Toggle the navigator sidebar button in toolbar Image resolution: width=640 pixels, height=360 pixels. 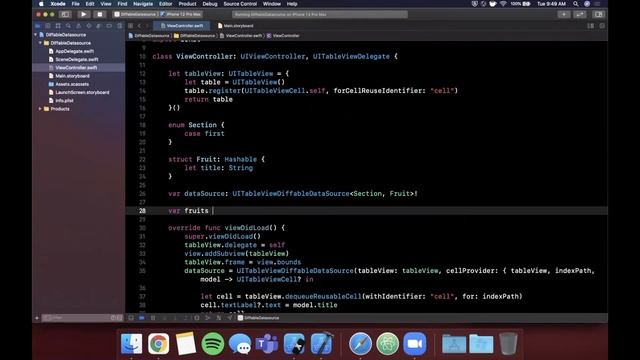(65, 14)
